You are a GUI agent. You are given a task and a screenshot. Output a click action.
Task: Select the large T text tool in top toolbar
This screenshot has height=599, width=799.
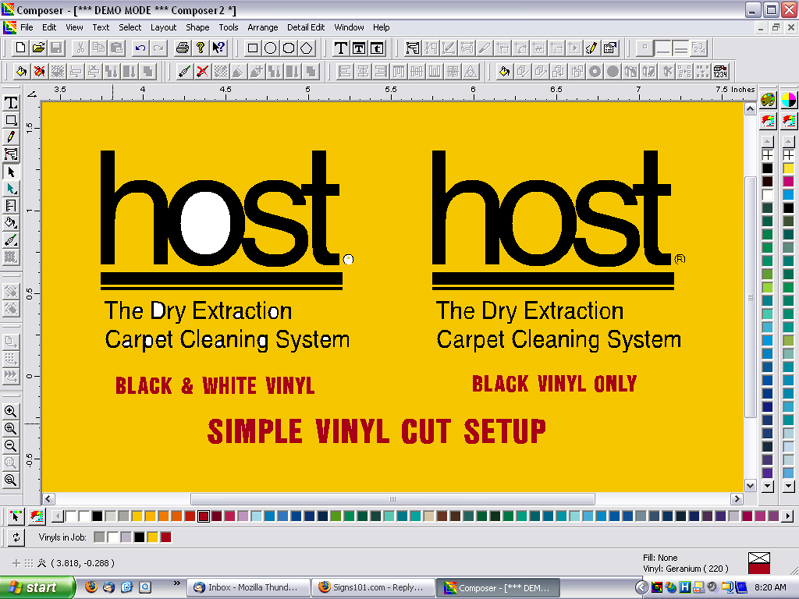(x=340, y=48)
